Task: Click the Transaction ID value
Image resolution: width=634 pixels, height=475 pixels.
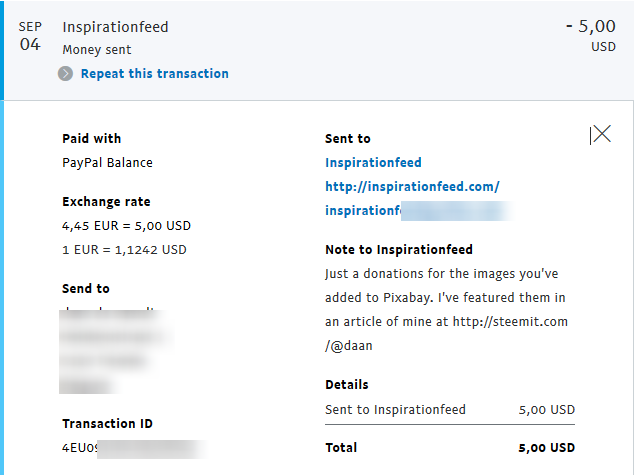Action: point(134,449)
